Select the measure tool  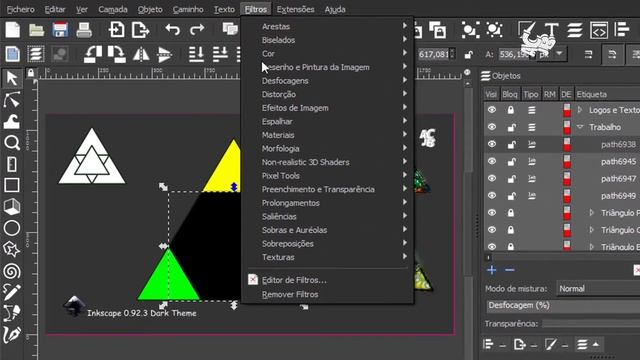(x=12, y=164)
